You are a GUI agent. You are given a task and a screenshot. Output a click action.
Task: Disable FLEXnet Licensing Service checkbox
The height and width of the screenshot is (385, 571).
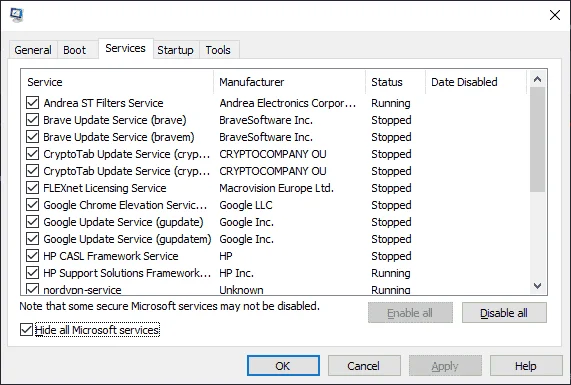tap(32, 188)
